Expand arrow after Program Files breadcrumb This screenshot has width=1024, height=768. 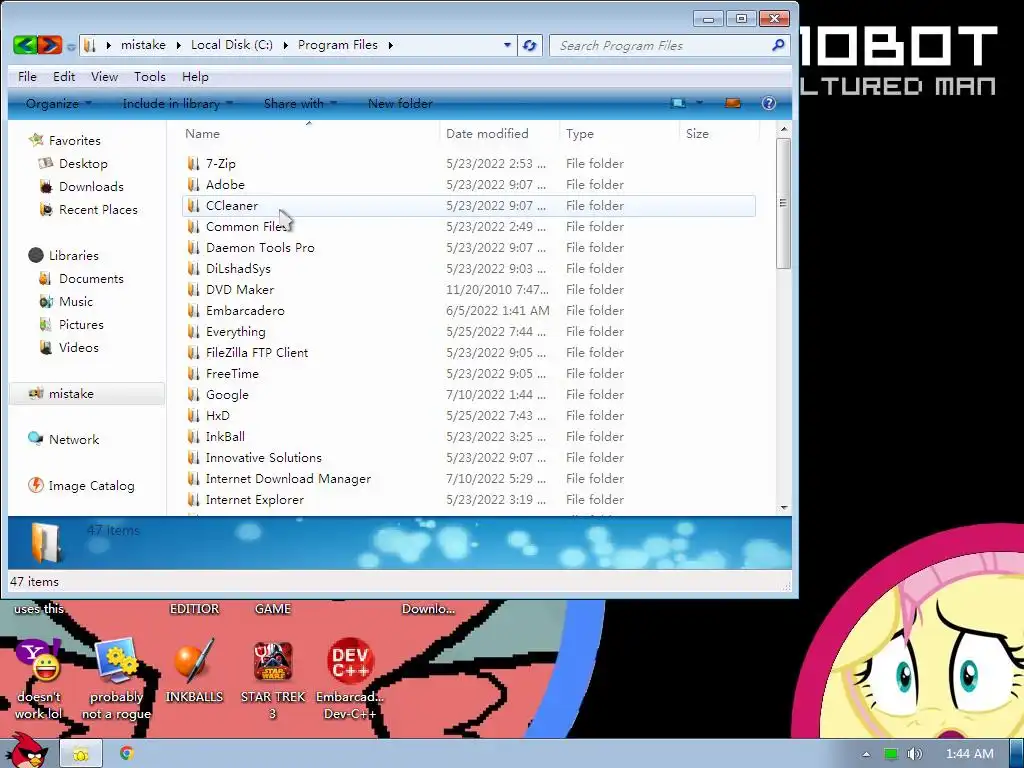tap(390, 46)
